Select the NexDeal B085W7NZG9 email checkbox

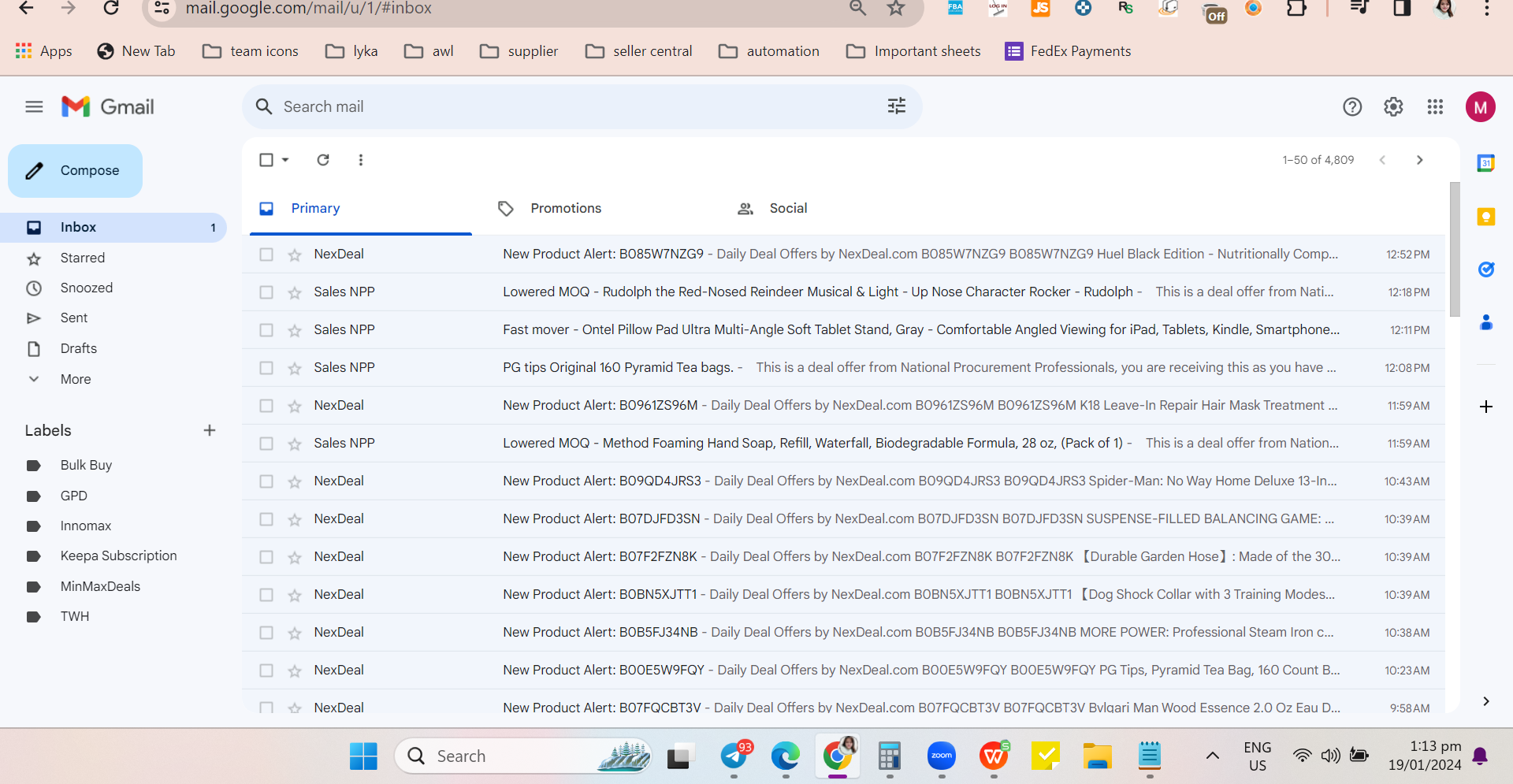click(266, 255)
